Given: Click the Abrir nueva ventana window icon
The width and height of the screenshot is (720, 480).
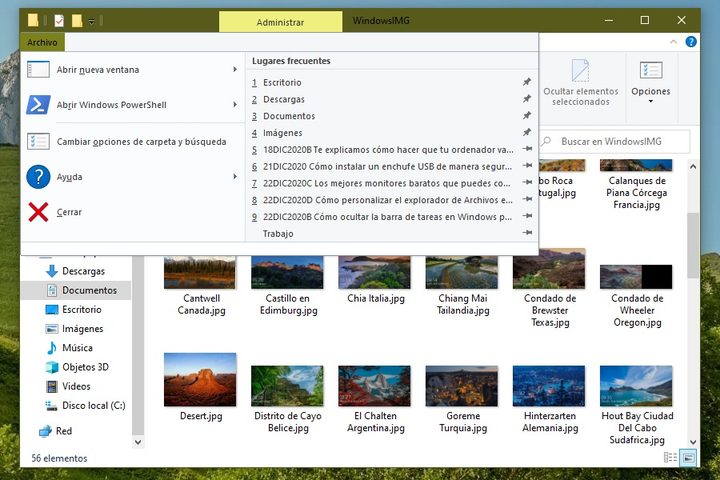Looking at the screenshot, I should click(x=38, y=69).
